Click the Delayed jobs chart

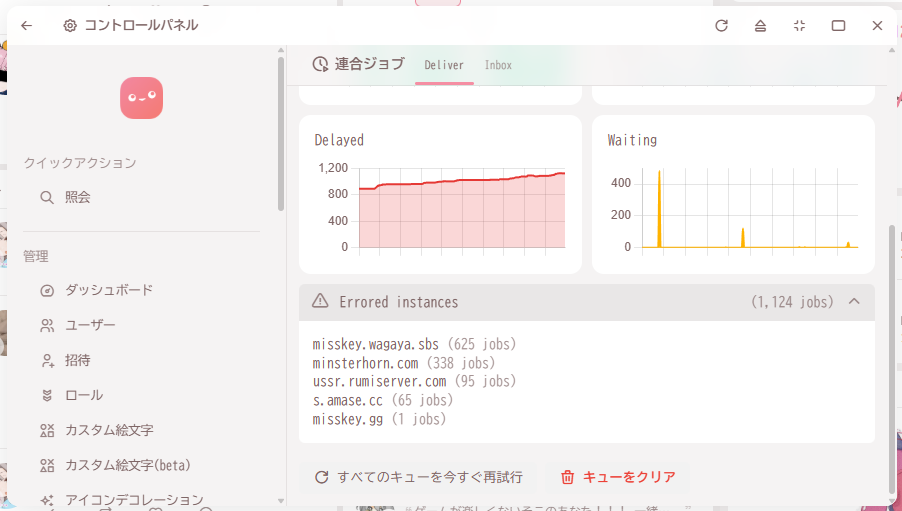point(461,208)
